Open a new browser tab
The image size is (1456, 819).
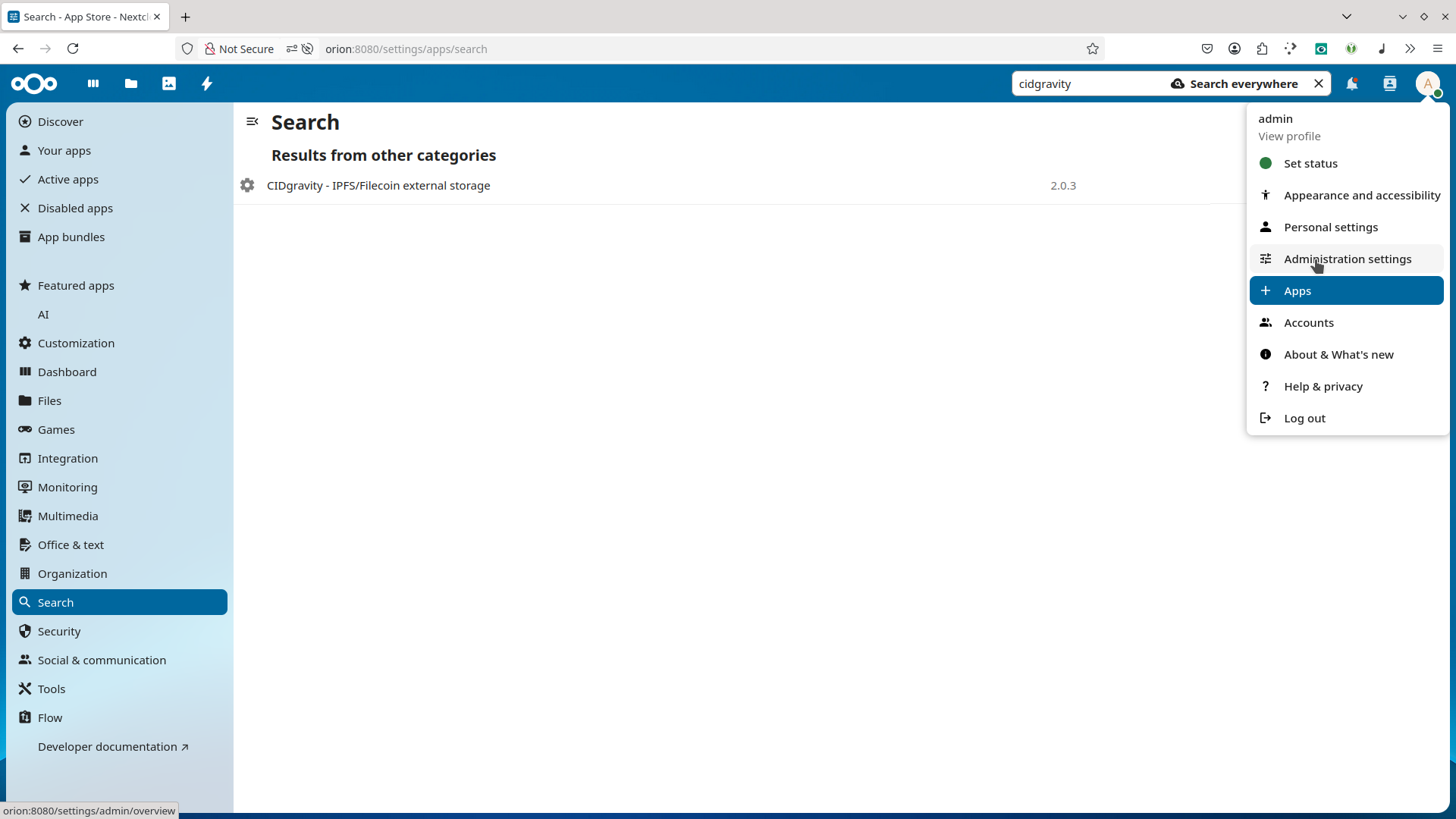(186, 17)
